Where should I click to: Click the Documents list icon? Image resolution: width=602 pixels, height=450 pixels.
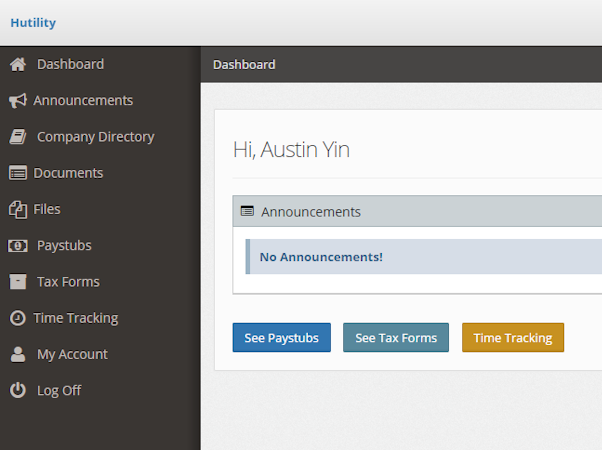click(x=17, y=173)
